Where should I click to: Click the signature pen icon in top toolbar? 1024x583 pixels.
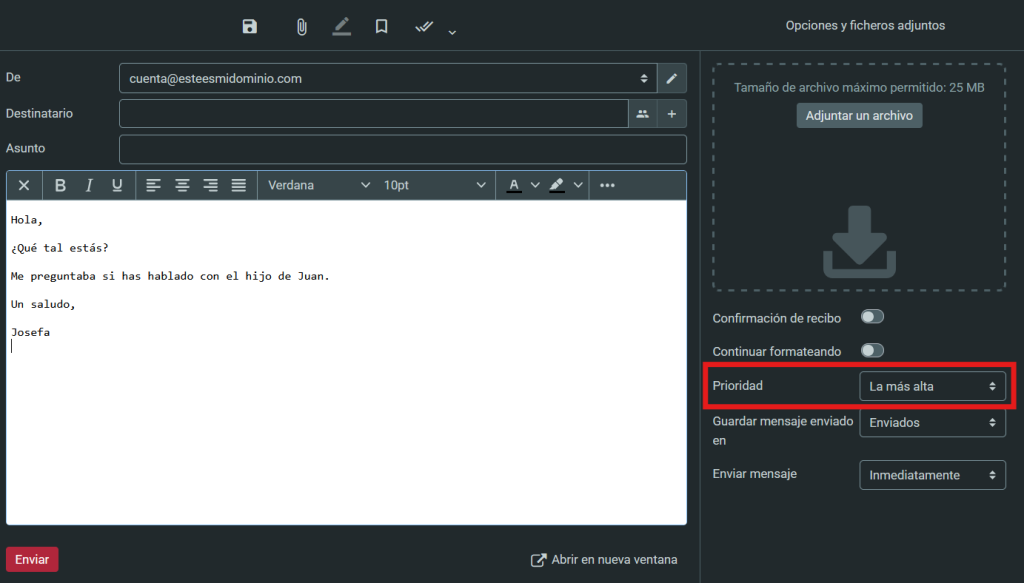(x=342, y=27)
